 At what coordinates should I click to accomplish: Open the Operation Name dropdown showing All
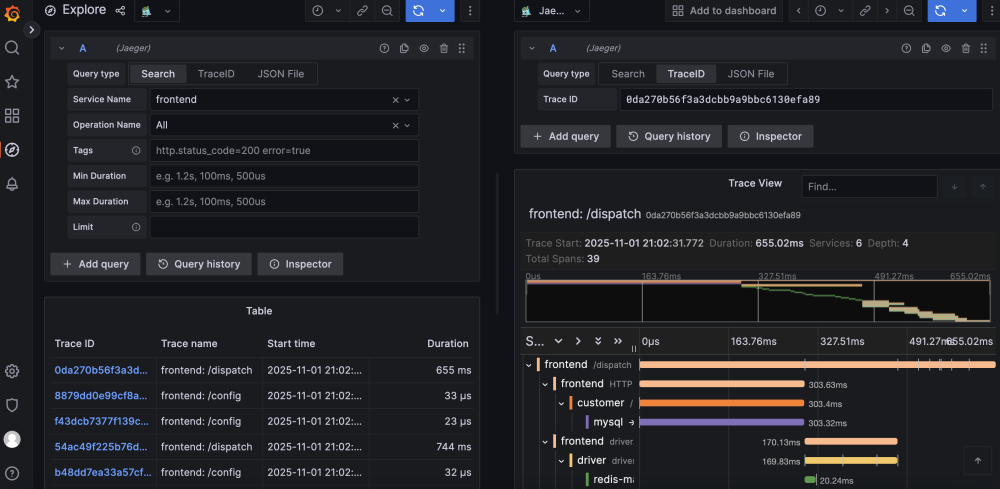pos(270,125)
